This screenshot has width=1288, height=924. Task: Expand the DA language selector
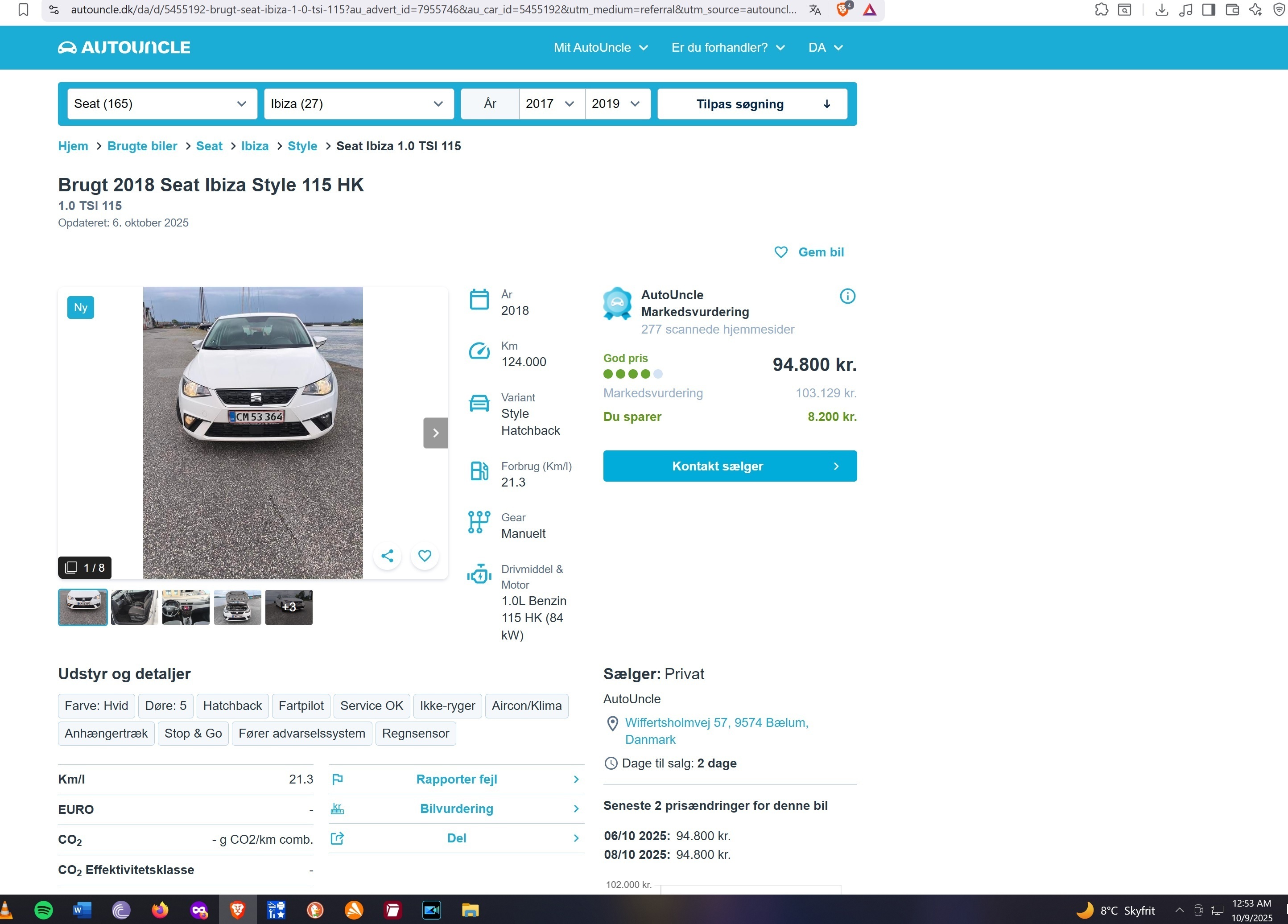pos(825,47)
